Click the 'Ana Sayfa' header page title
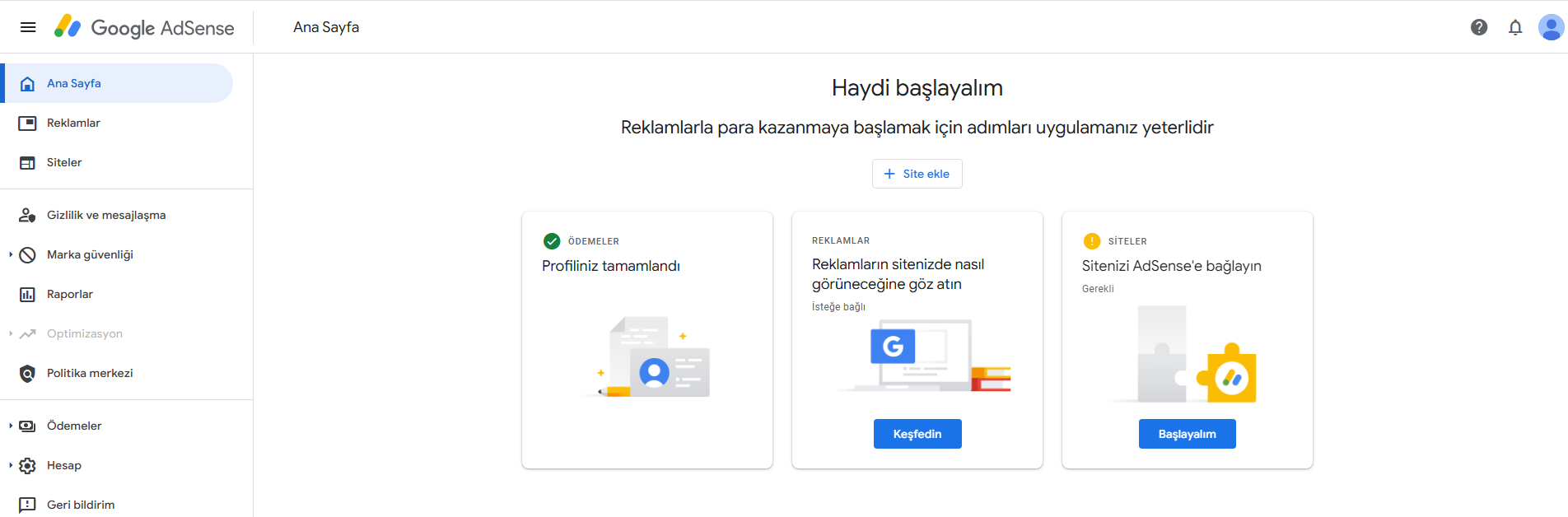This screenshot has width=1568, height=517. coord(326,27)
